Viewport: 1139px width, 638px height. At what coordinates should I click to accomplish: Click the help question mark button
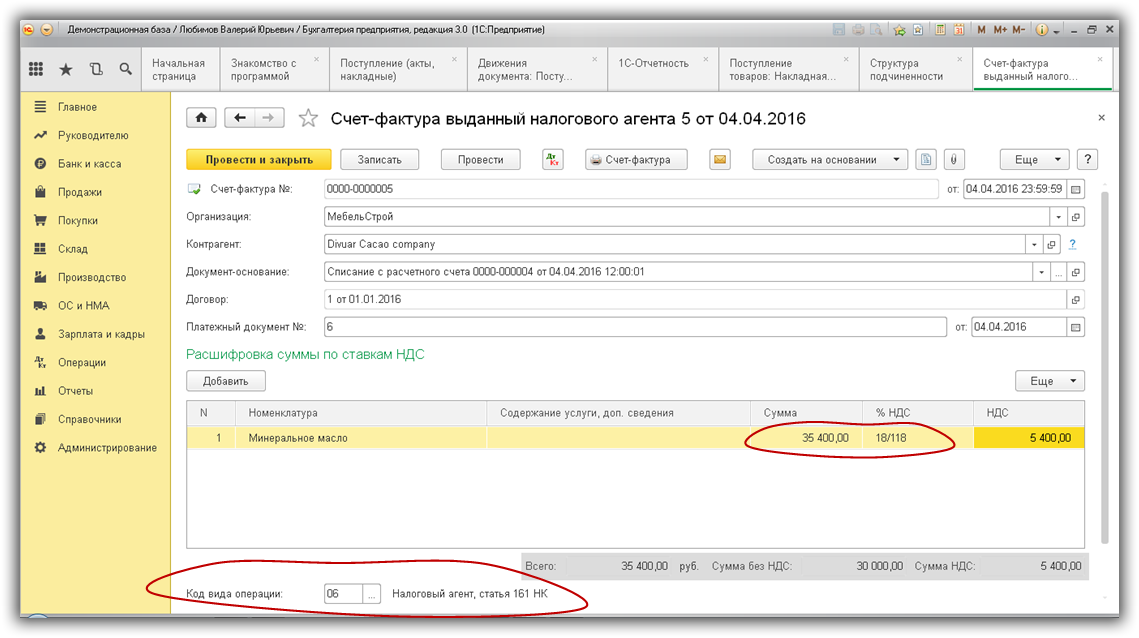tap(1087, 160)
